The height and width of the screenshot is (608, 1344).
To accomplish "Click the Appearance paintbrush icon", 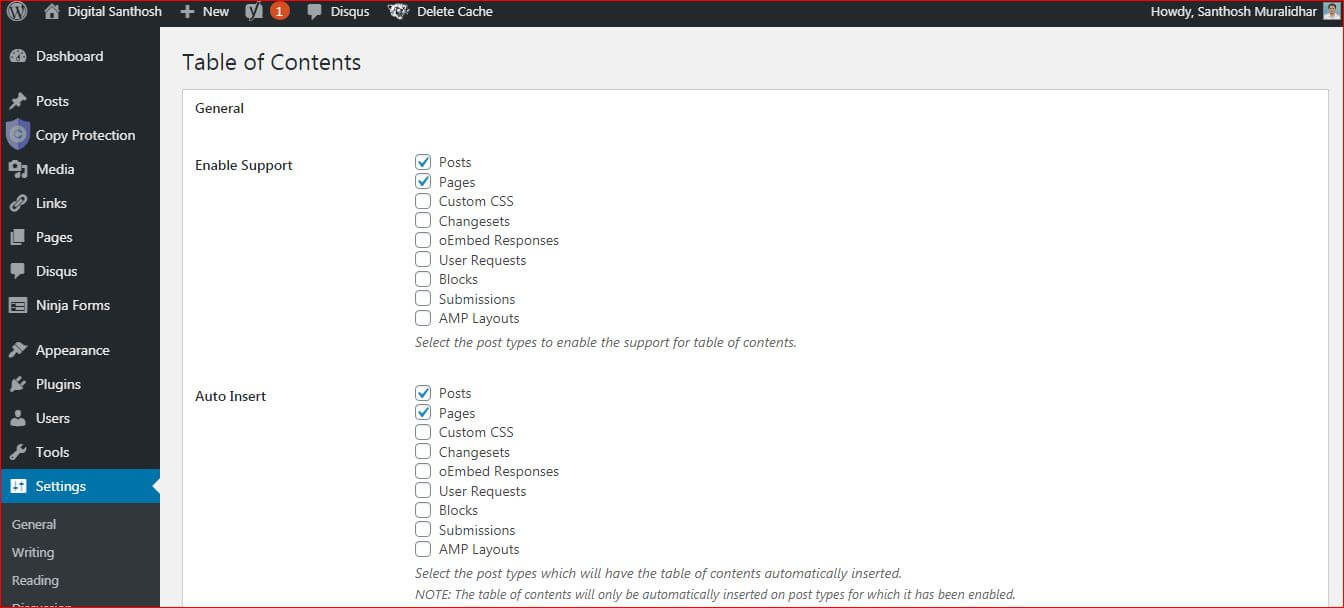I will click(17, 350).
